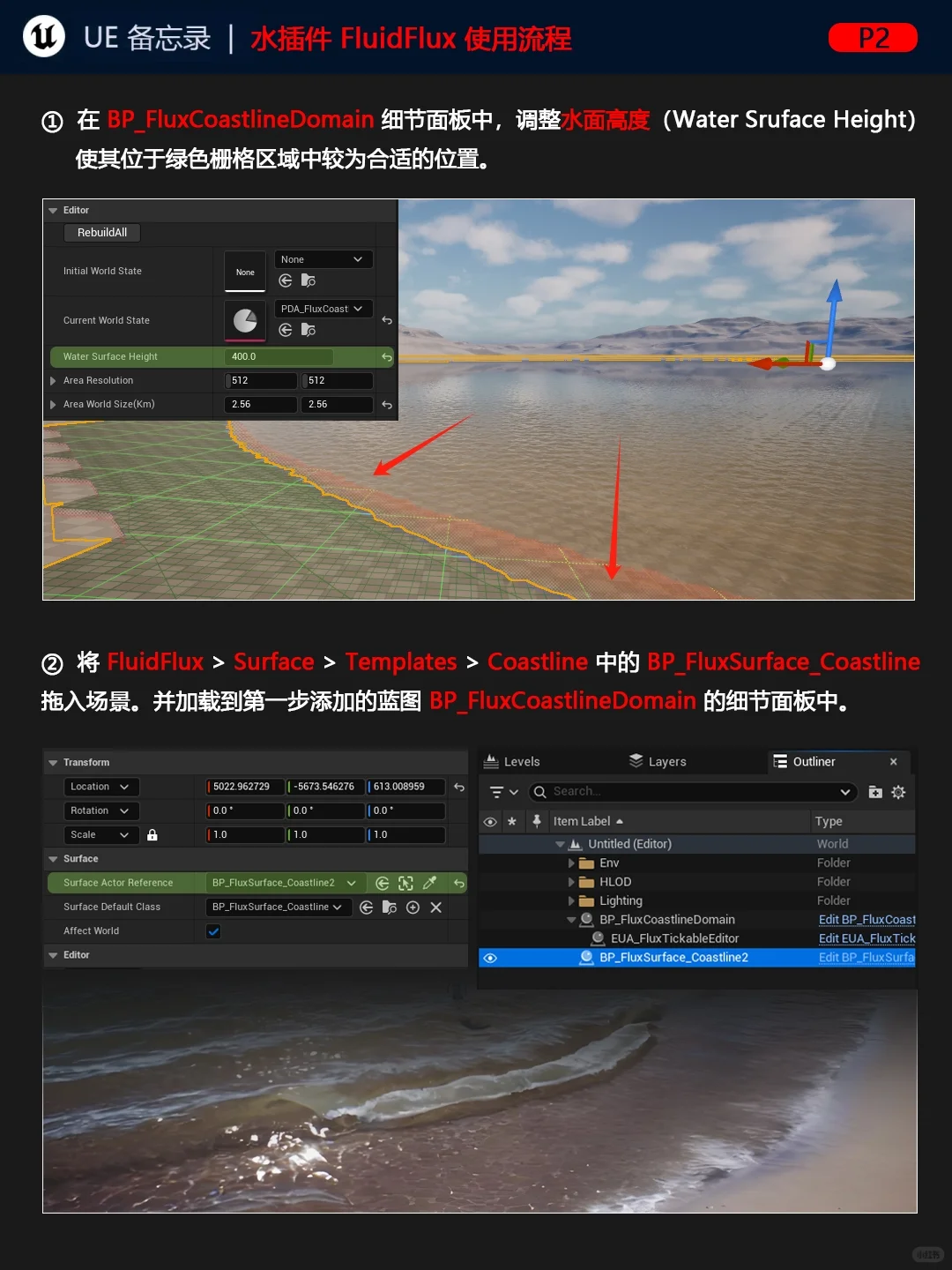Collapse the Transform section
Screen dimensions: 952x1270
[x=53, y=763]
